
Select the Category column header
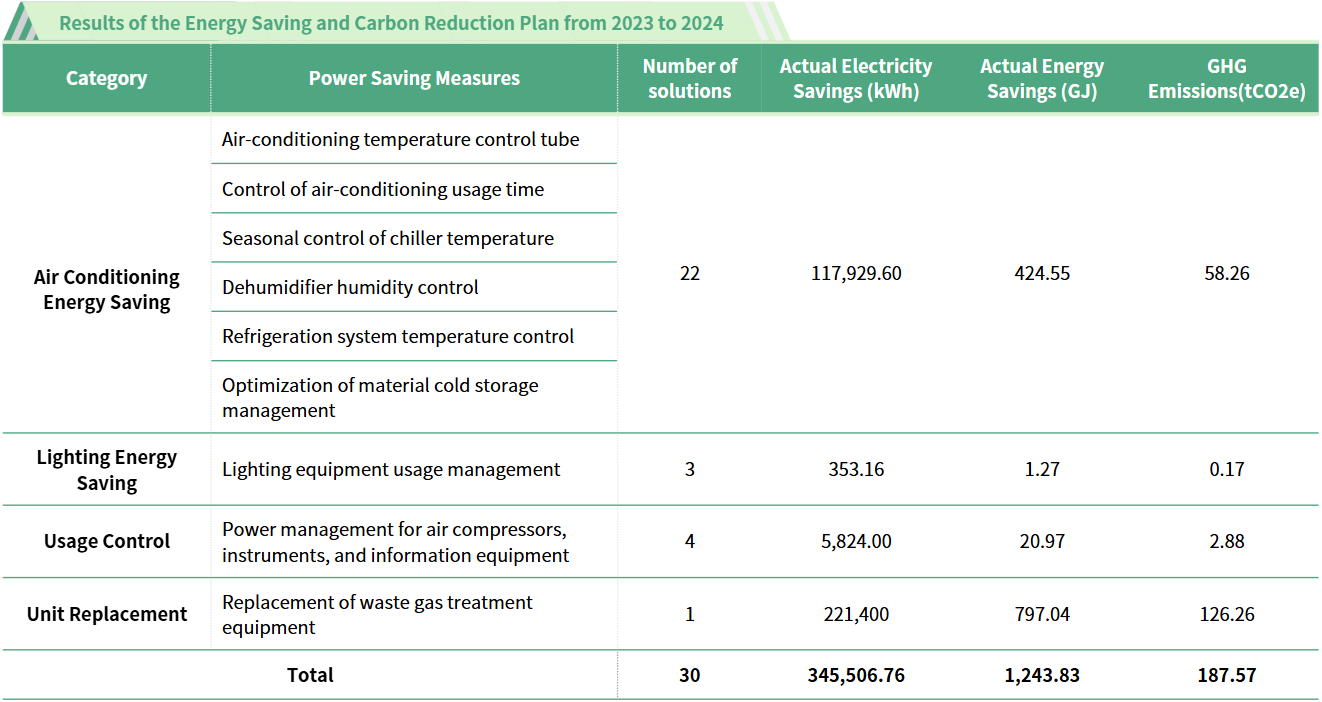coord(106,78)
